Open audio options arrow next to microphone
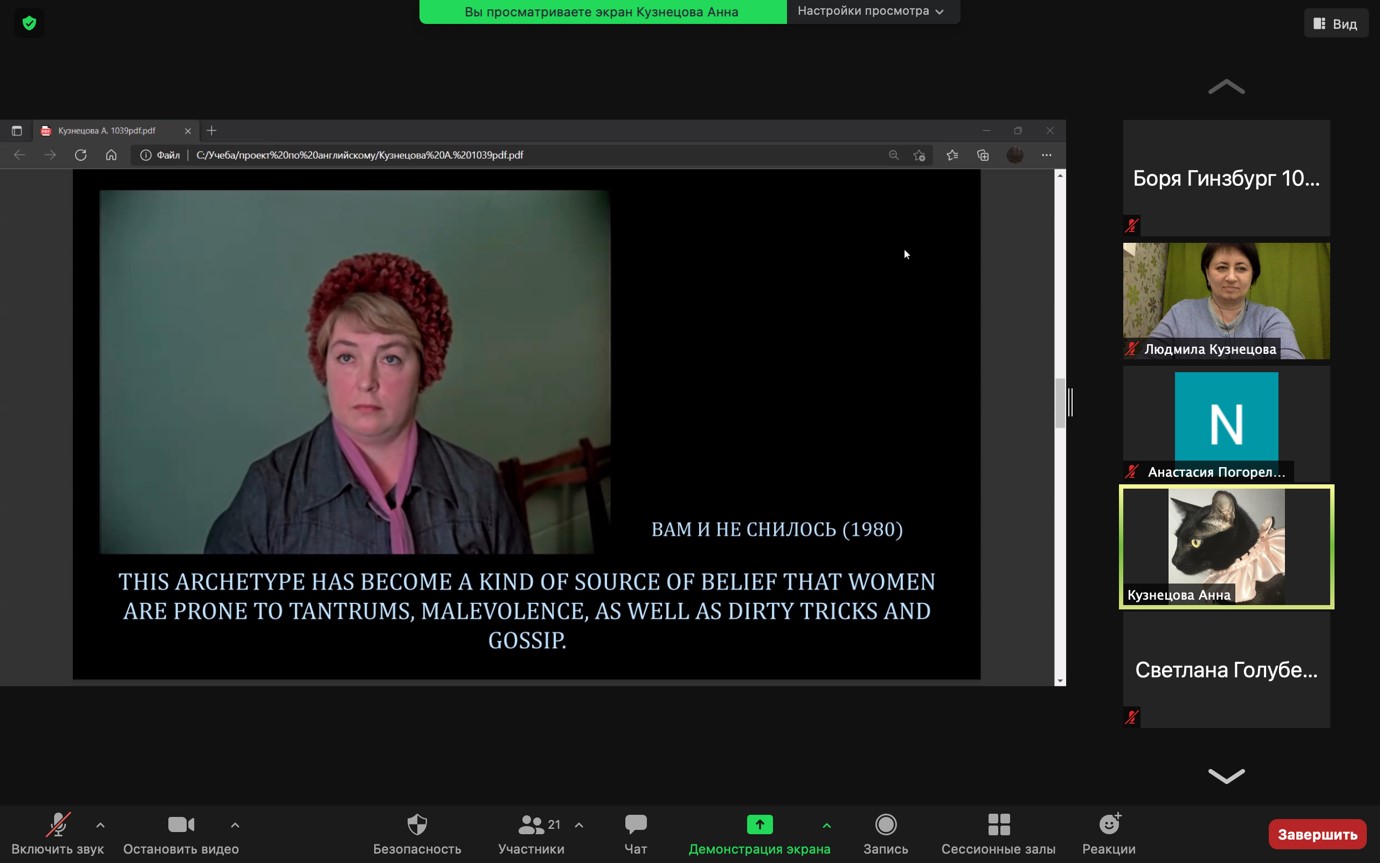1380x863 pixels. click(100, 825)
